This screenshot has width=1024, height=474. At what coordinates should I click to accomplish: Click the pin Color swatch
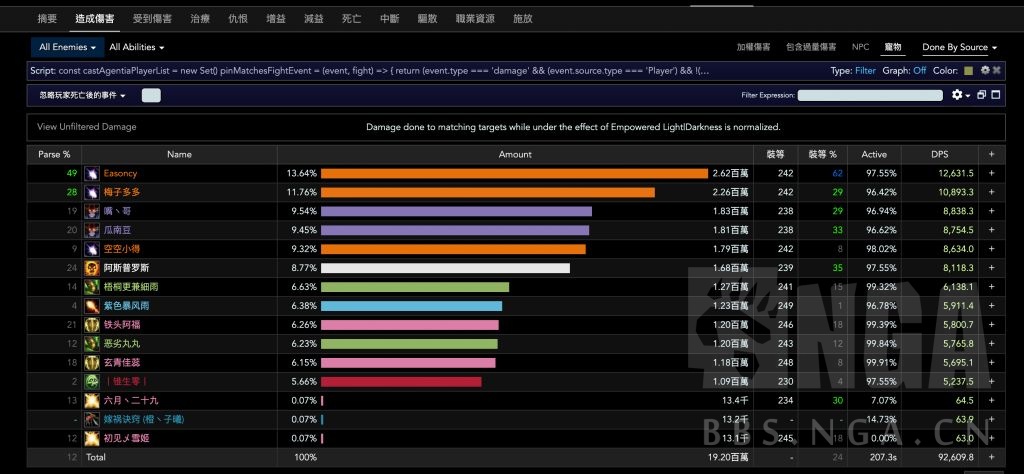coord(968,71)
